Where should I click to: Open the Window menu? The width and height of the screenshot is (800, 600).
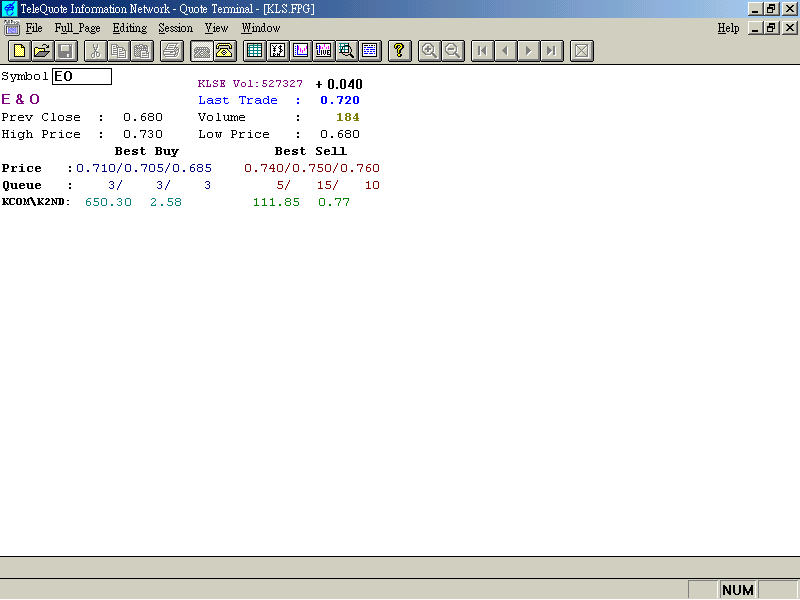point(261,28)
